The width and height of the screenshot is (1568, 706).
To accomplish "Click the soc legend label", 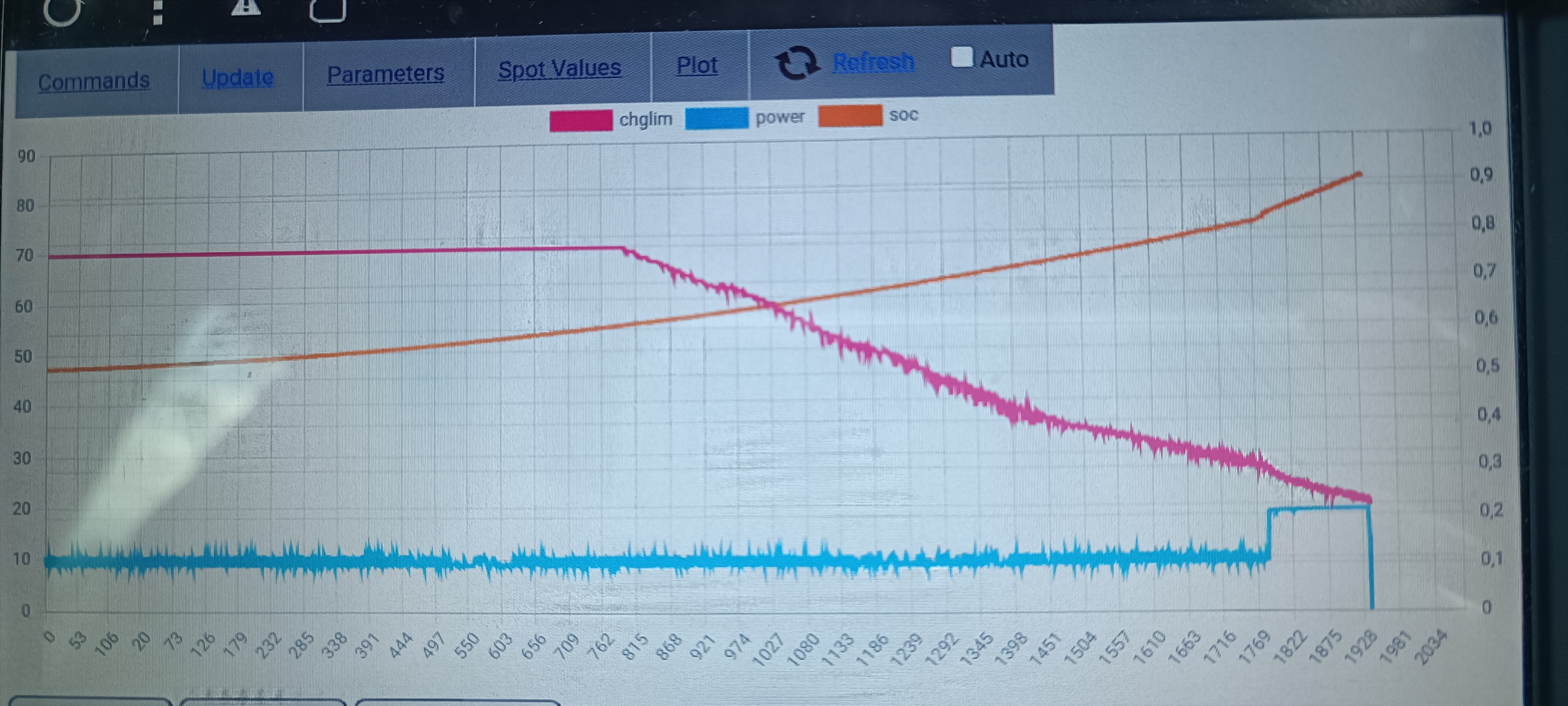I will tap(903, 115).
